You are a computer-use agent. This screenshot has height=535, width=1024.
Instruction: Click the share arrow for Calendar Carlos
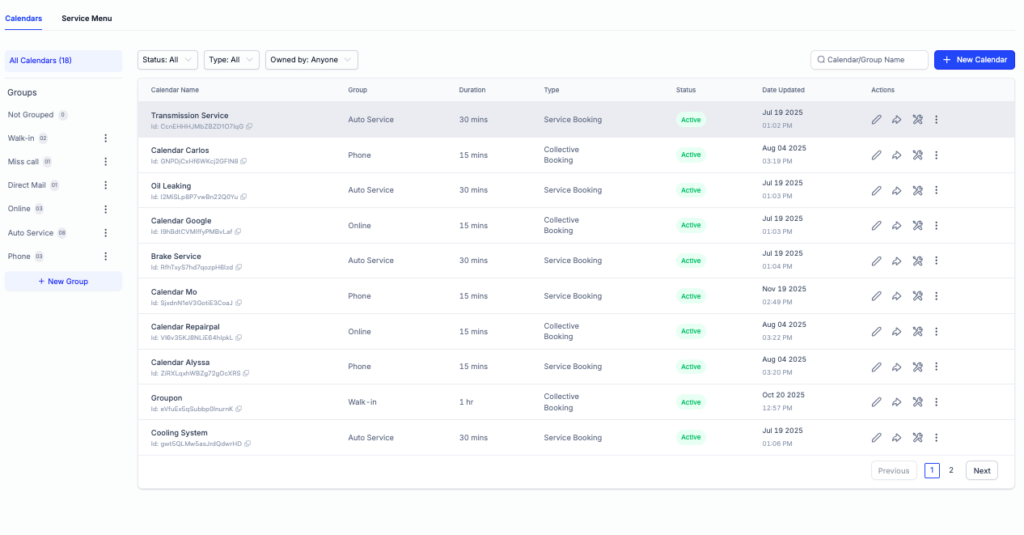pos(897,155)
